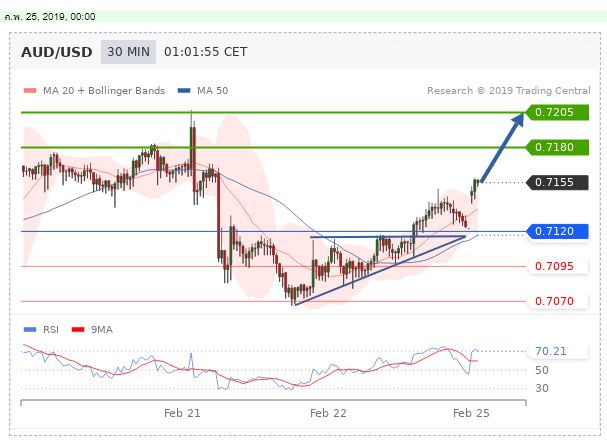Click the RSI legend color swatch
Image resolution: width=607 pixels, height=446 pixels.
pyautogui.click(x=30, y=329)
